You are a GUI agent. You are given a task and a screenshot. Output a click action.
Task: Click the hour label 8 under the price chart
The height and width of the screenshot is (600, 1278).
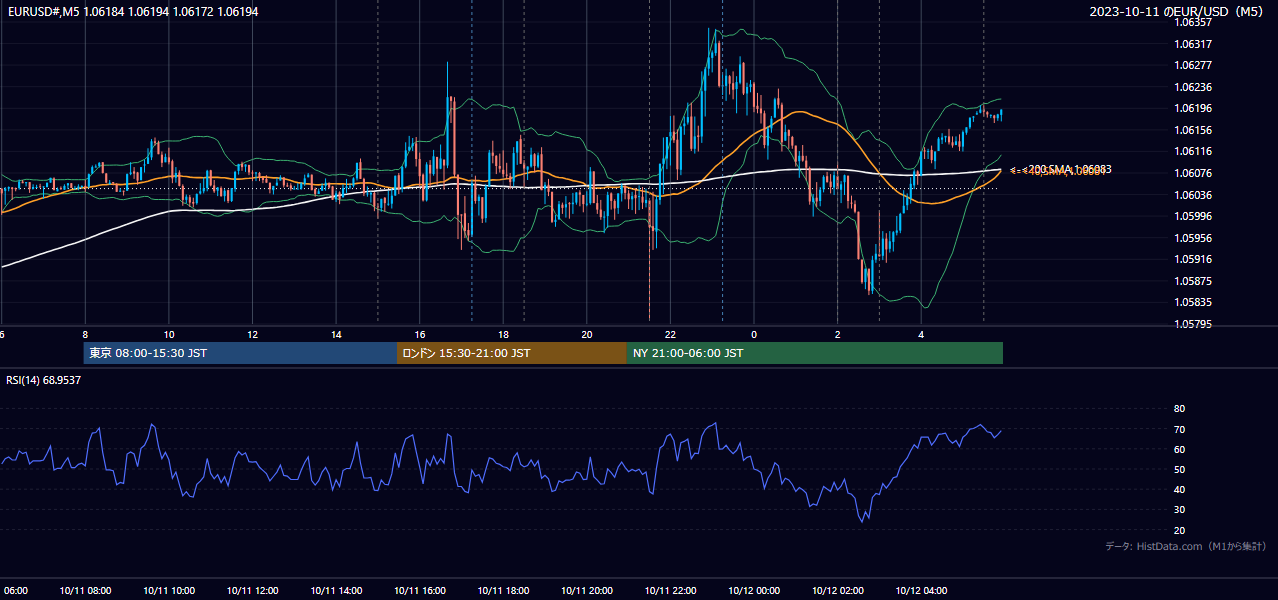(x=85, y=334)
